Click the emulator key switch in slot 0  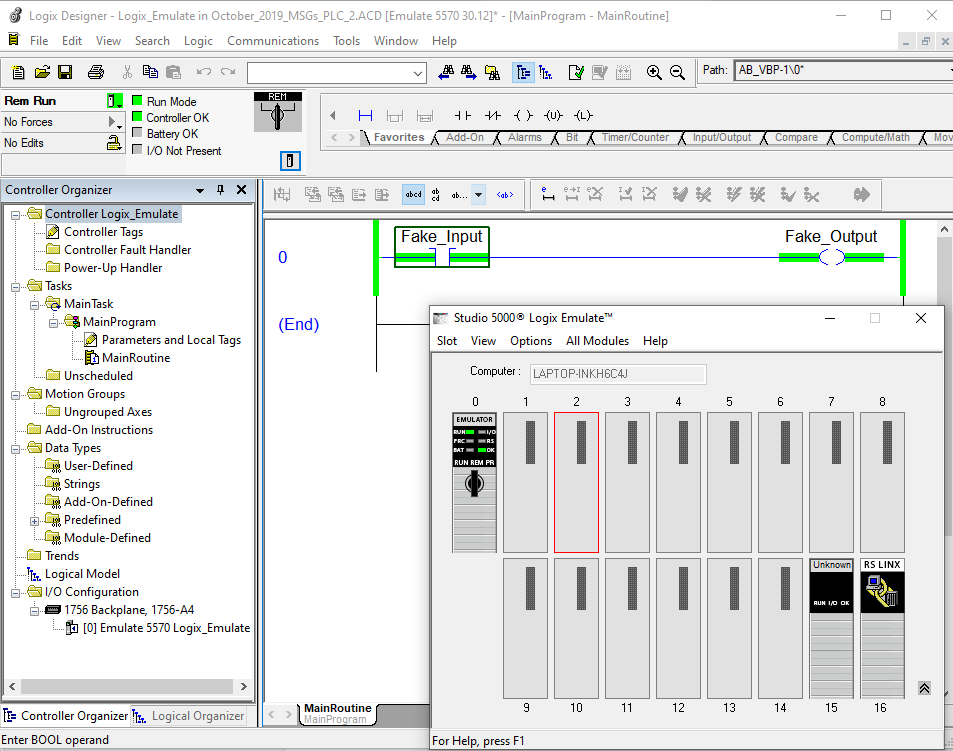(475, 485)
